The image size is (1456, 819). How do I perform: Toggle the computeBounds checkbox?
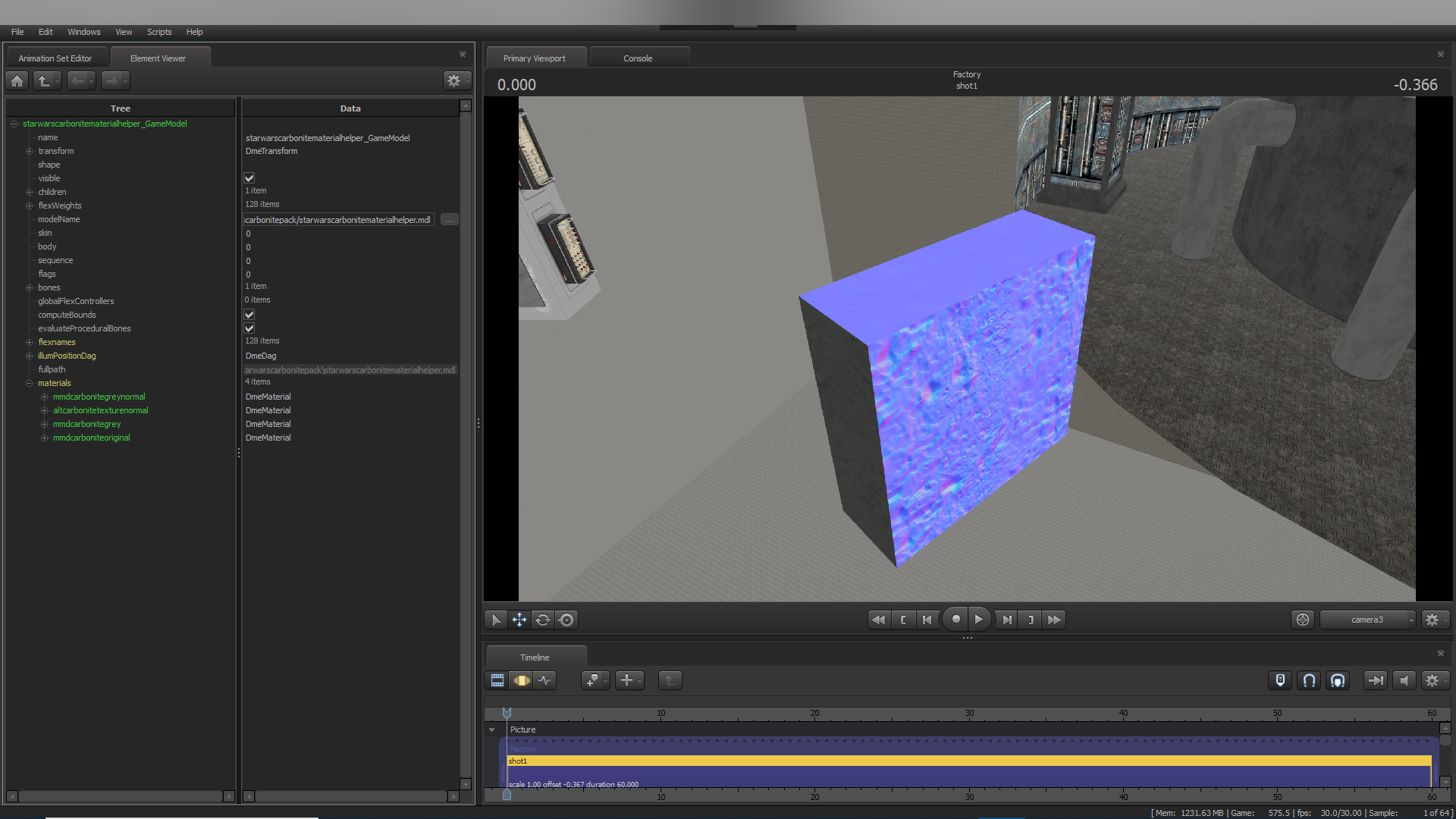click(249, 315)
